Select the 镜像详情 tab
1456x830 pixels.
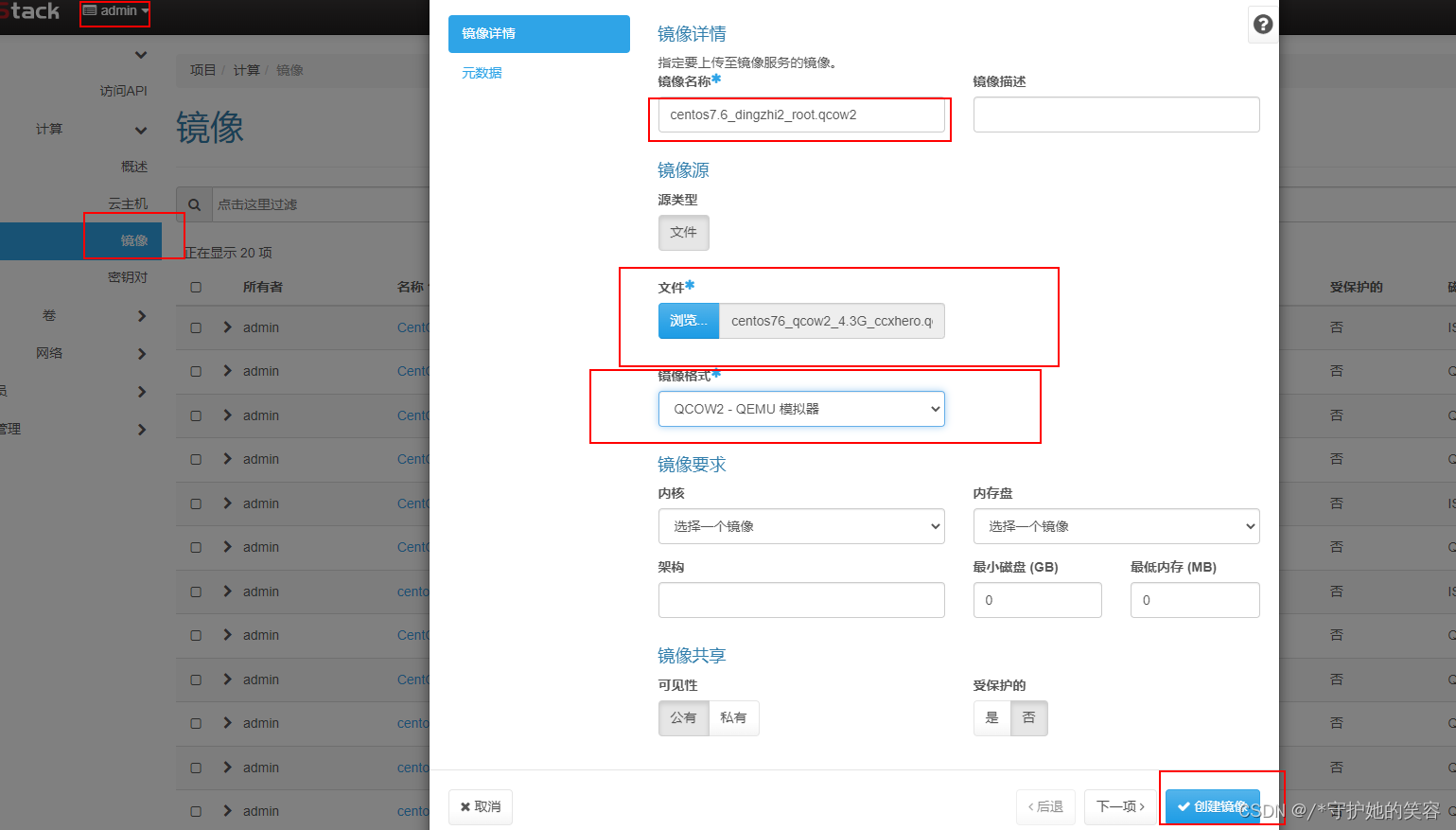pyautogui.click(x=539, y=34)
